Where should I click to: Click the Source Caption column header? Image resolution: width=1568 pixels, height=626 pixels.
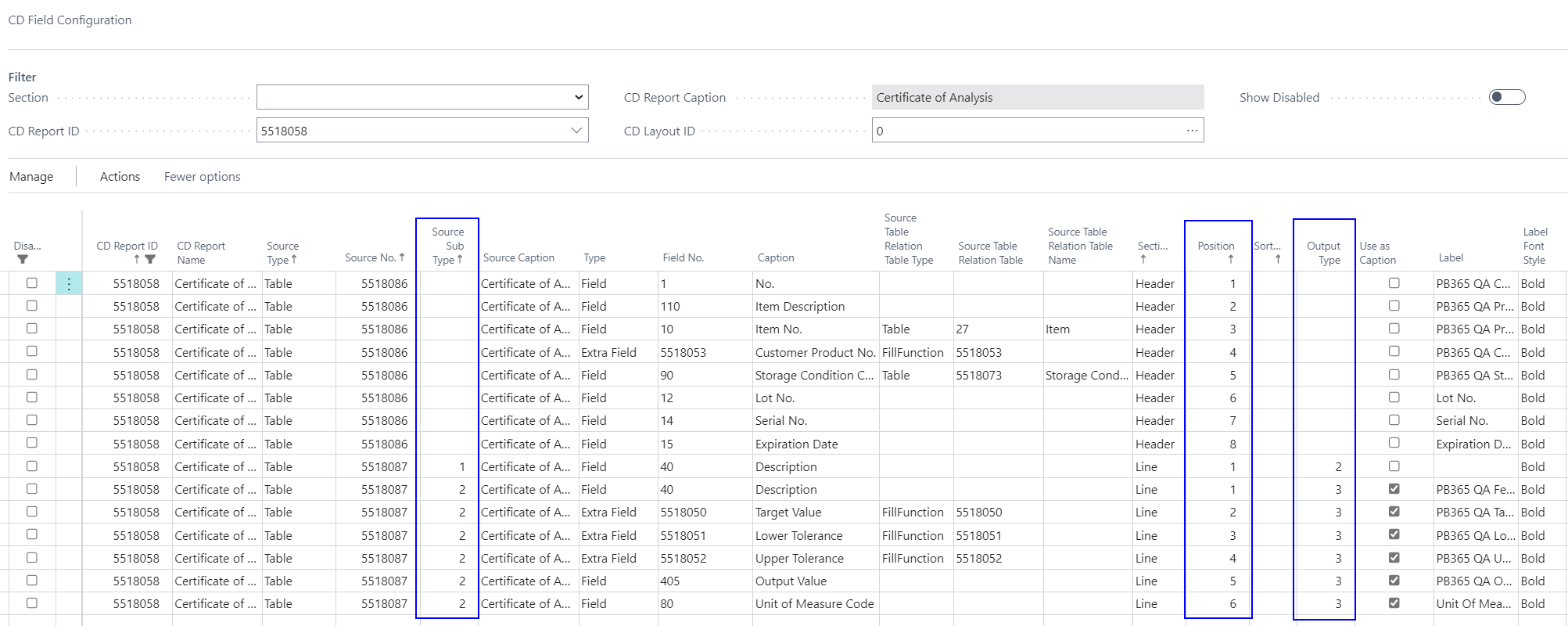[x=518, y=257]
